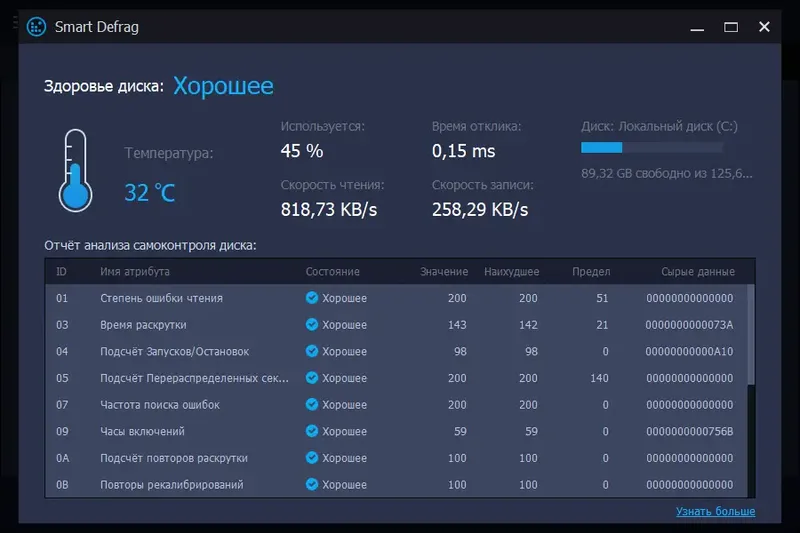Click status check icon for Степень ошибки чтения
This screenshot has height=533, width=800.
pyautogui.click(x=312, y=298)
